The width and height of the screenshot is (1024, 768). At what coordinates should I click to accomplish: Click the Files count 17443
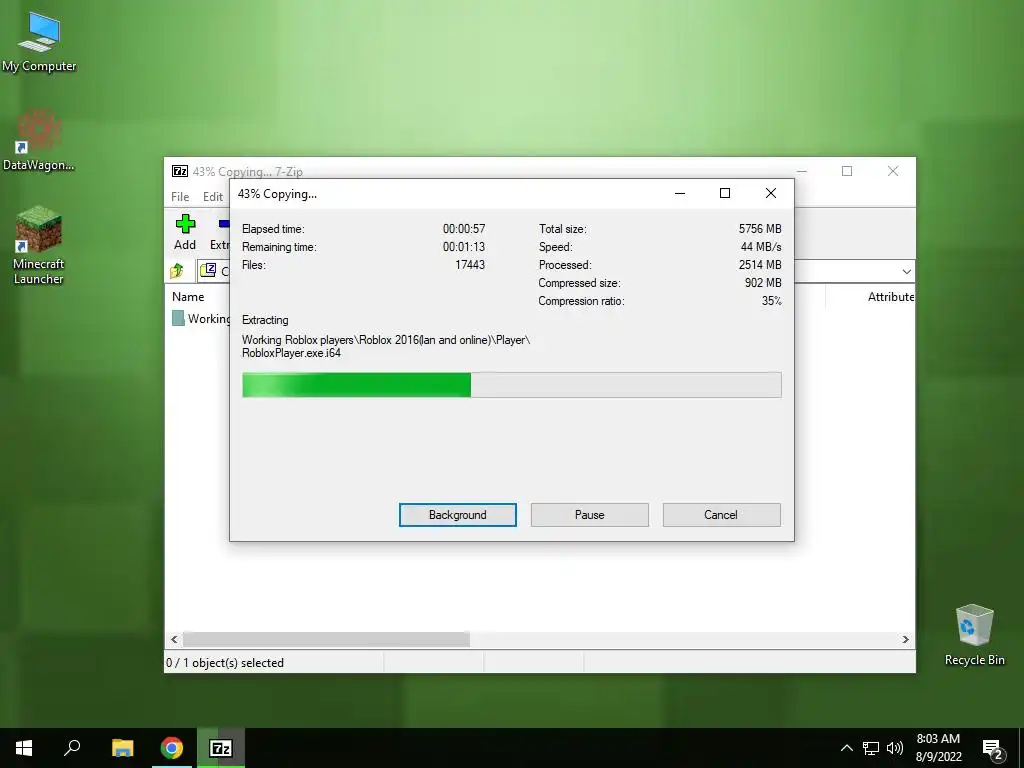pos(470,264)
